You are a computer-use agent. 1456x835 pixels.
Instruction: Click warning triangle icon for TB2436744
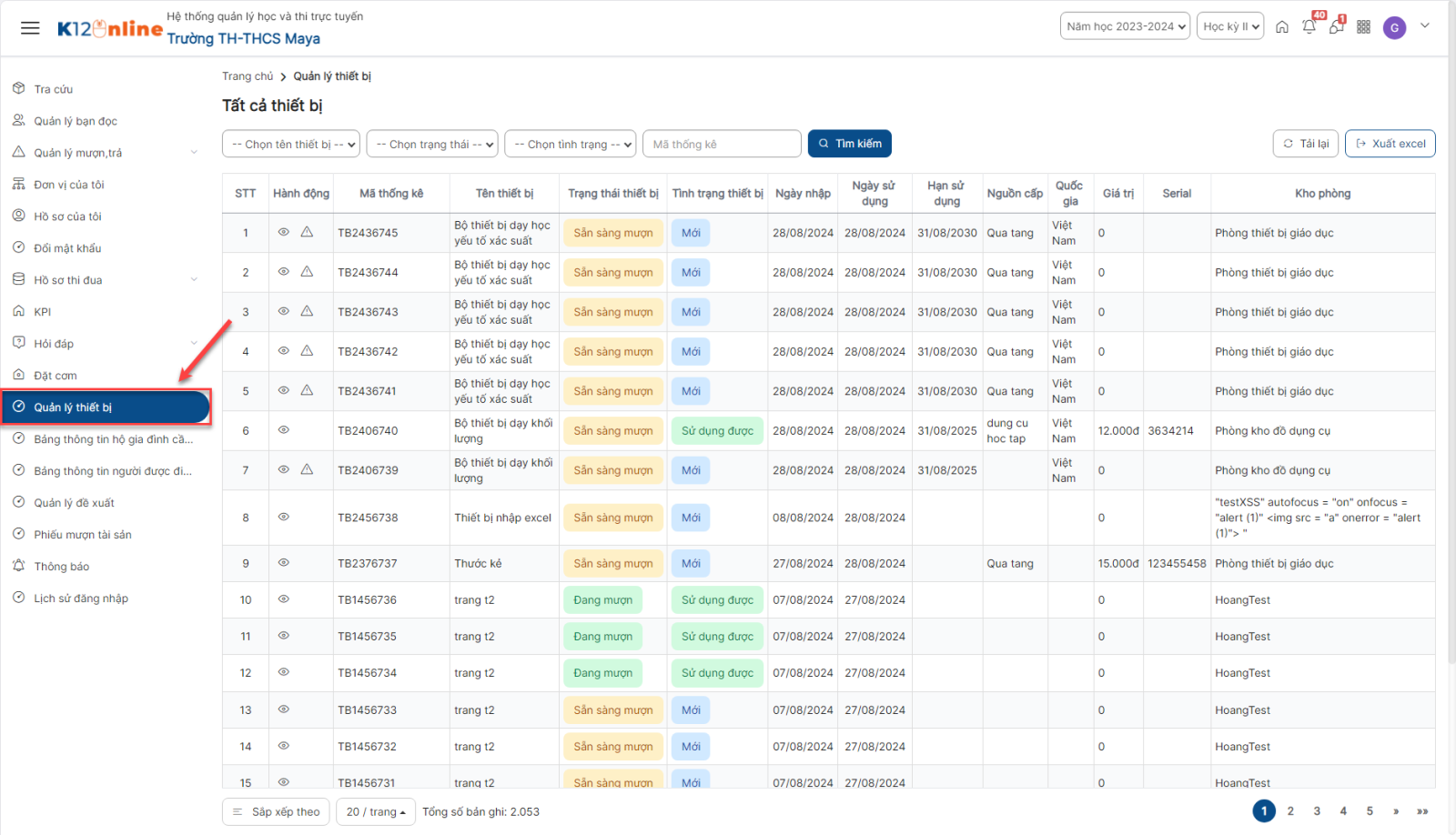point(307,271)
